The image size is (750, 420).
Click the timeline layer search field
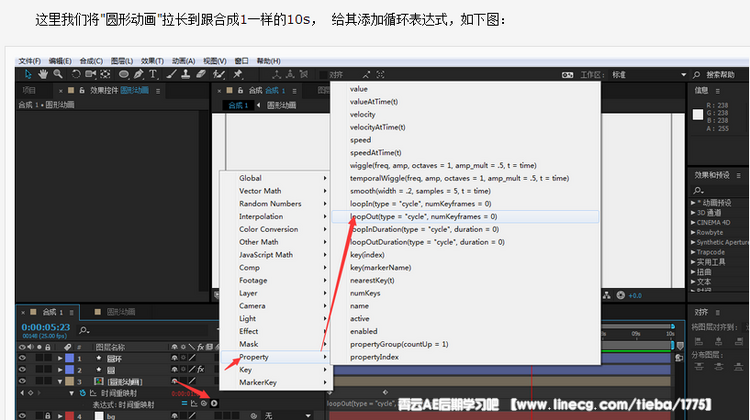tap(143, 330)
